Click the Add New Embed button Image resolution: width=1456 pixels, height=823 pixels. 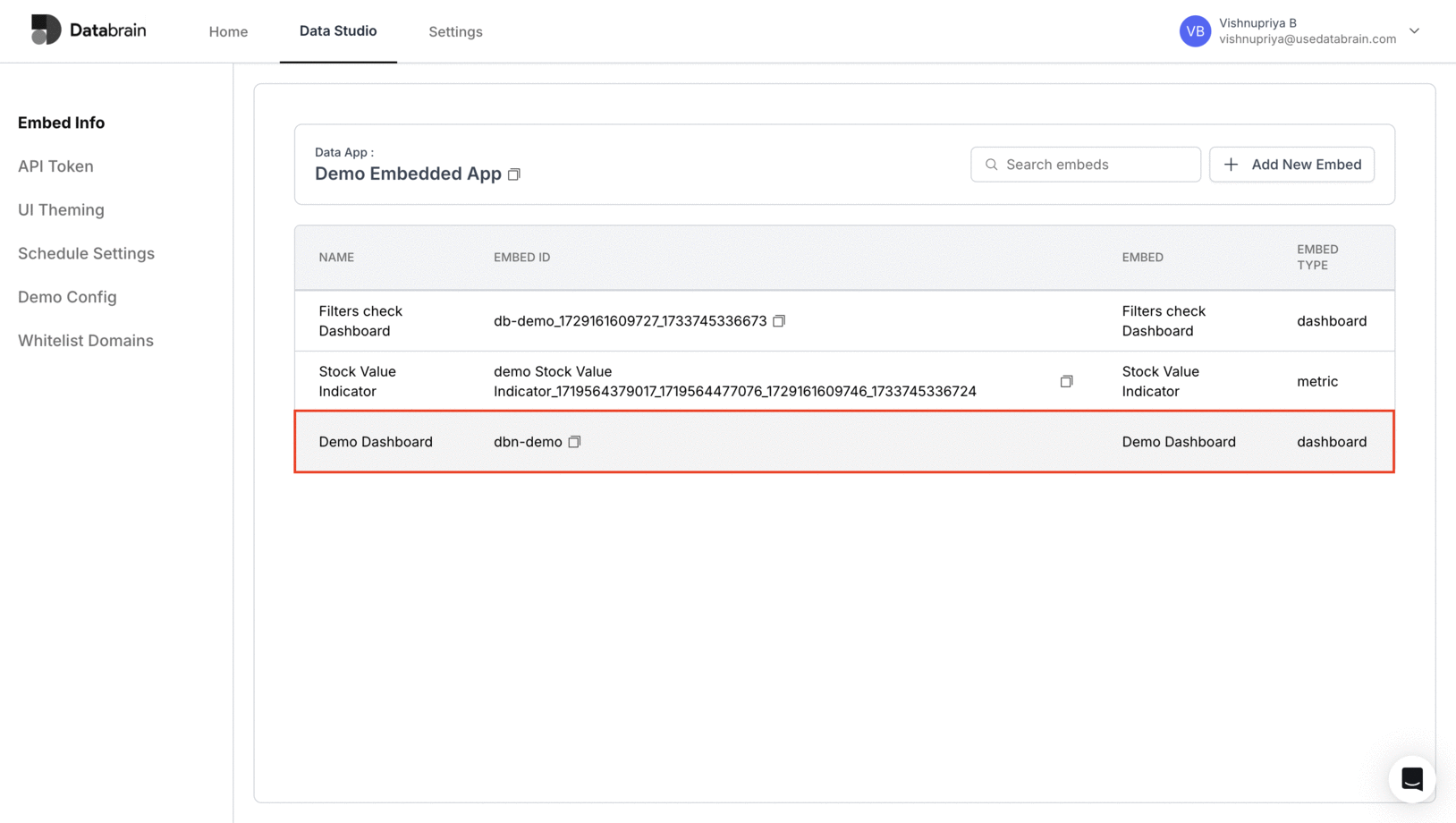1291,165
